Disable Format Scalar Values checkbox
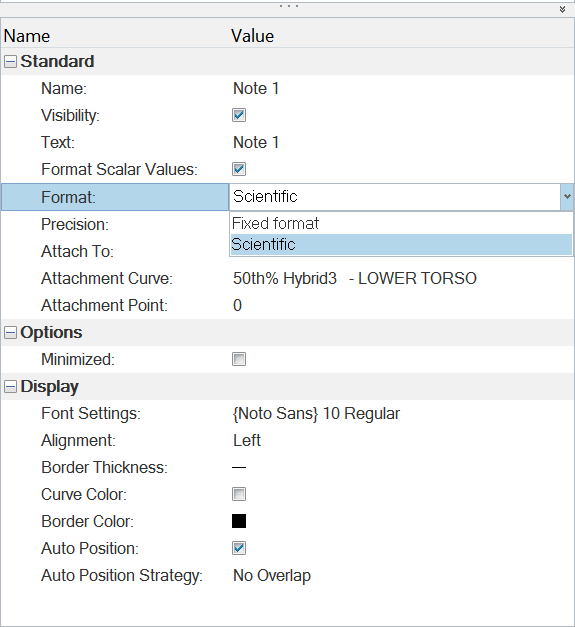This screenshot has height=627, width=575. [239, 169]
